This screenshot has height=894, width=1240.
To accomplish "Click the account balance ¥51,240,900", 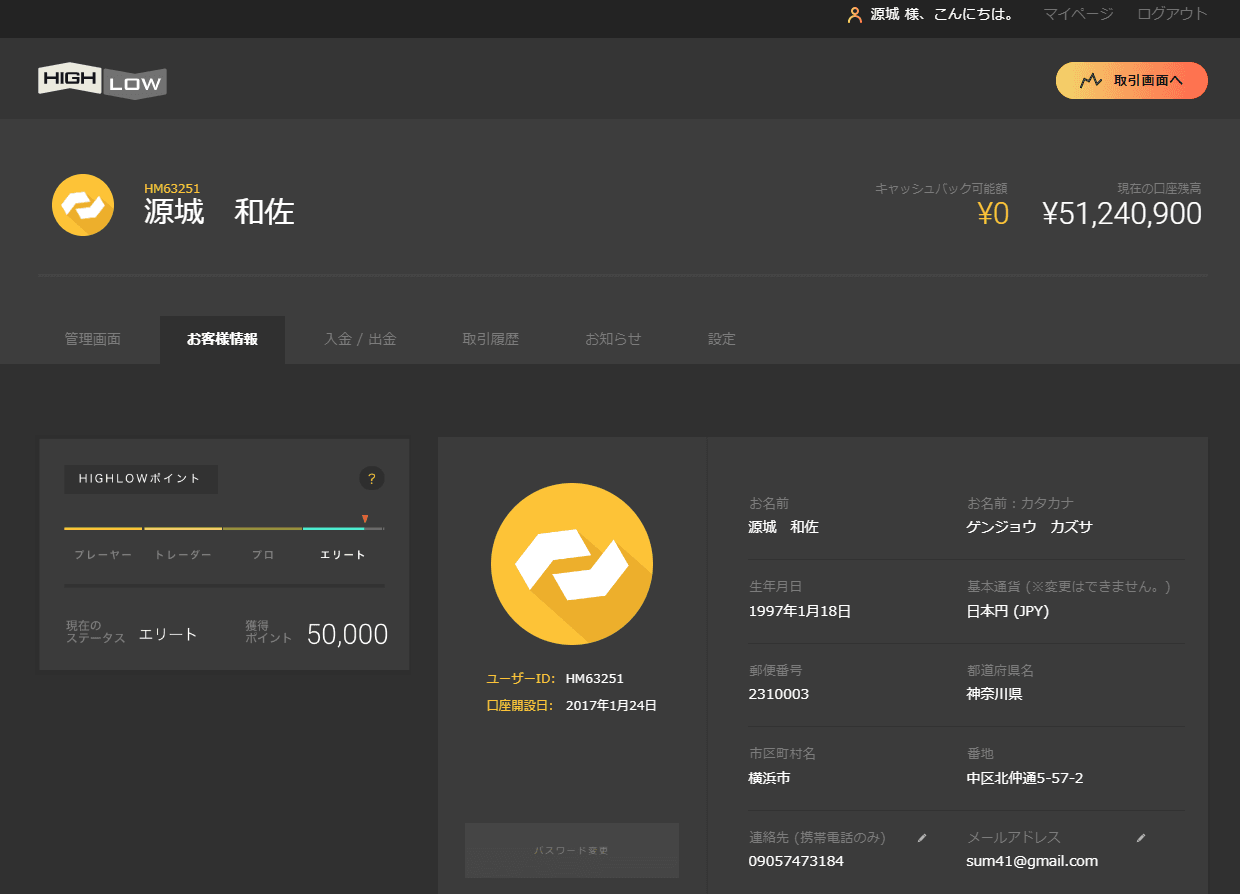I will (x=1122, y=213).
